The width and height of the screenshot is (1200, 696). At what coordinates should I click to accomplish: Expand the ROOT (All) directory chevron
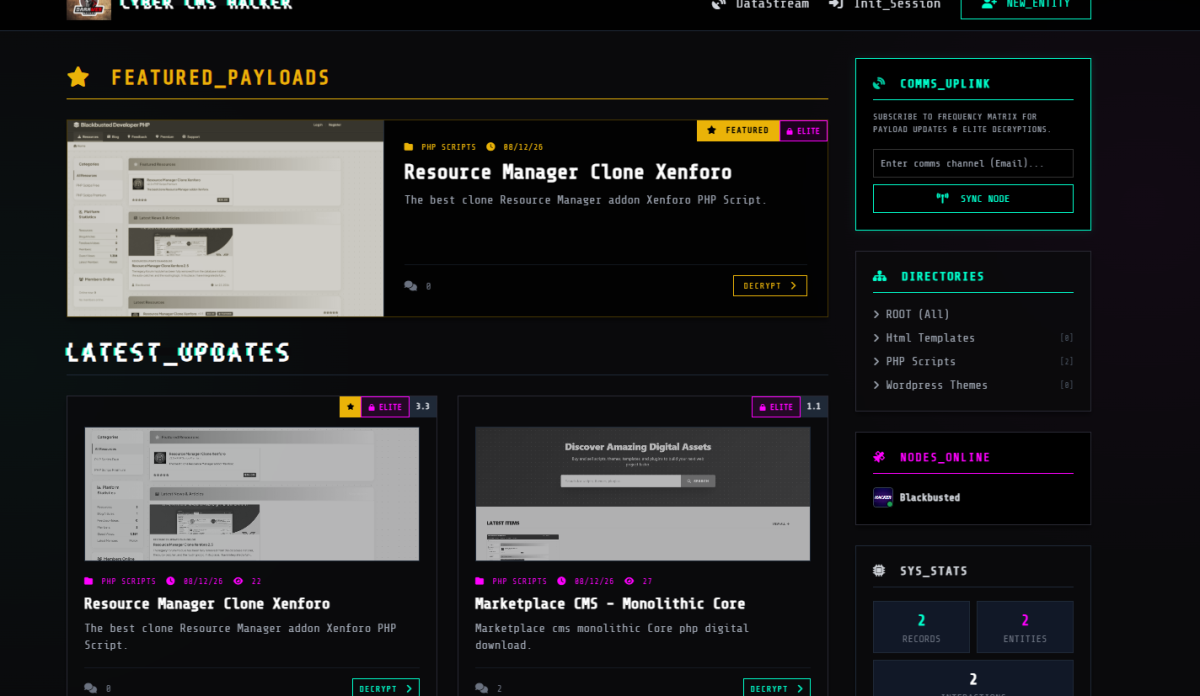coord(877,314)
